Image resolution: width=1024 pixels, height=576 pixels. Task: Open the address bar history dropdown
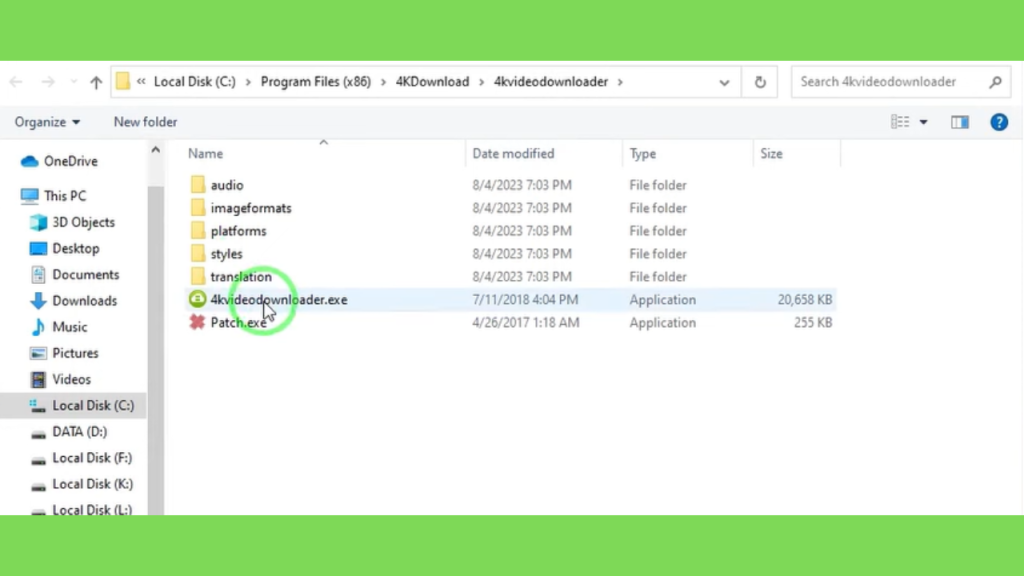(724, 82)
